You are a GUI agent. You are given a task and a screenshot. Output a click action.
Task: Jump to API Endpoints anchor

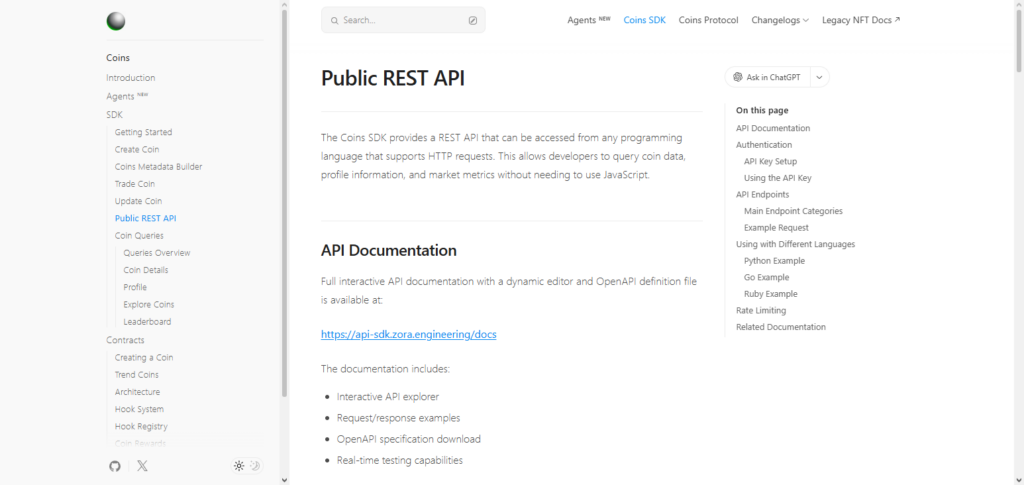[763, 195]
